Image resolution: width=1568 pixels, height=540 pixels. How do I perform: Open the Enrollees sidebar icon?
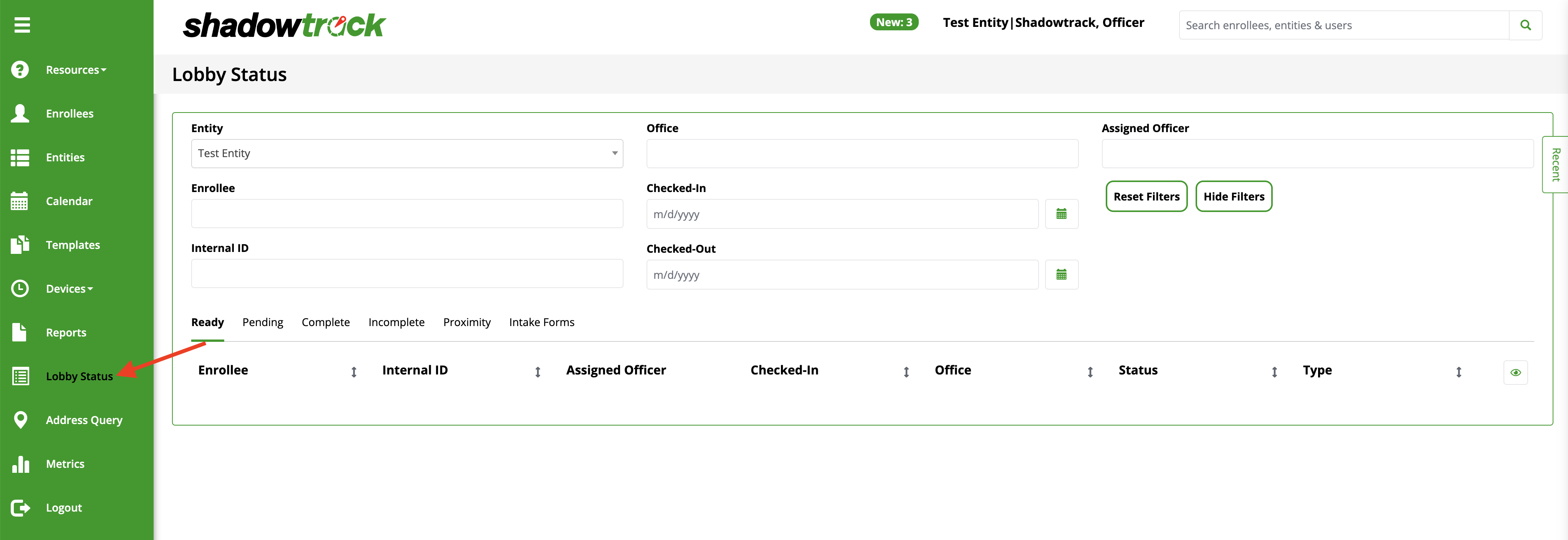pos(20,113)
